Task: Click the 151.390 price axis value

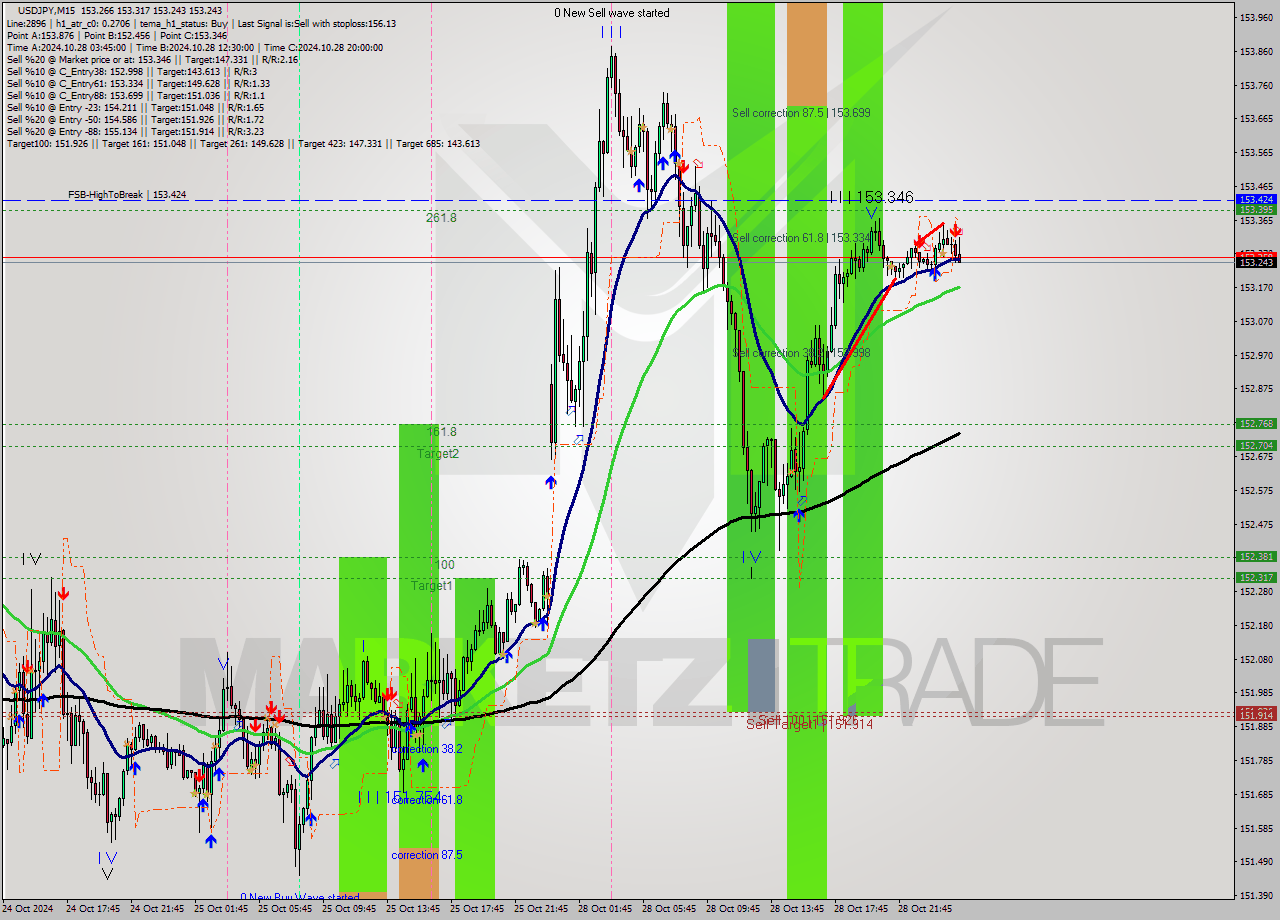Action: click(1258, 895)
